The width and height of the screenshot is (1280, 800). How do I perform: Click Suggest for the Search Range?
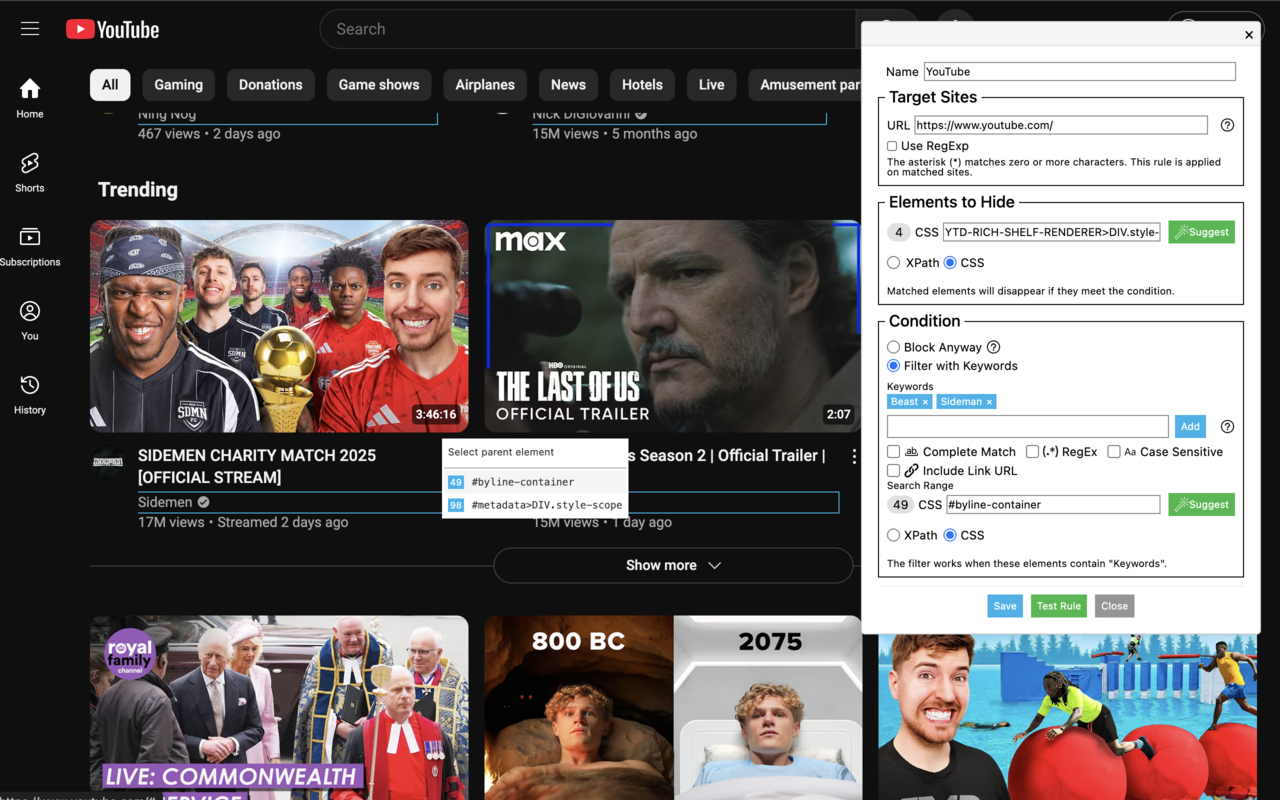pos(1202,504)
